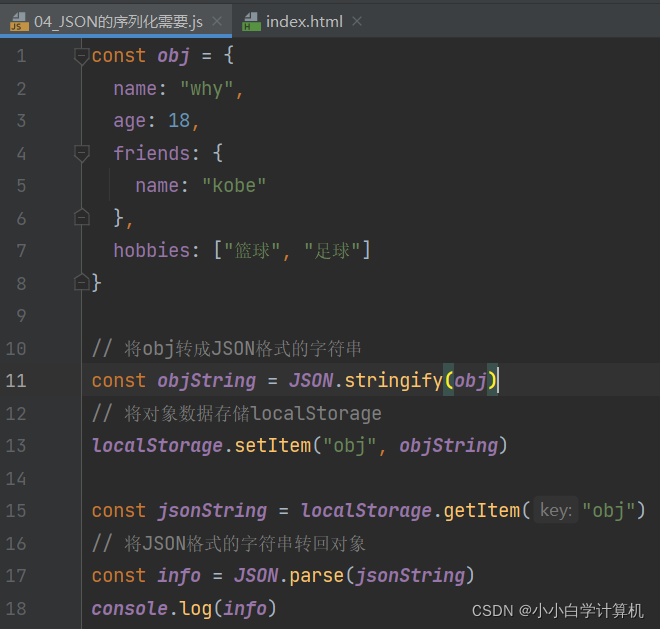Click line number 15 in the gutter

16,511
